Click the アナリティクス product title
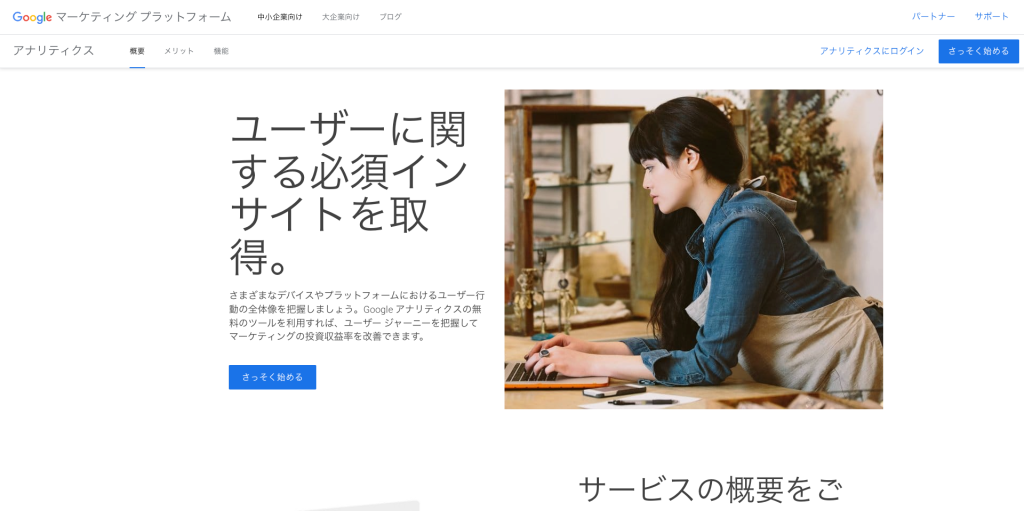1024x511 pixels. click(54, 51)
